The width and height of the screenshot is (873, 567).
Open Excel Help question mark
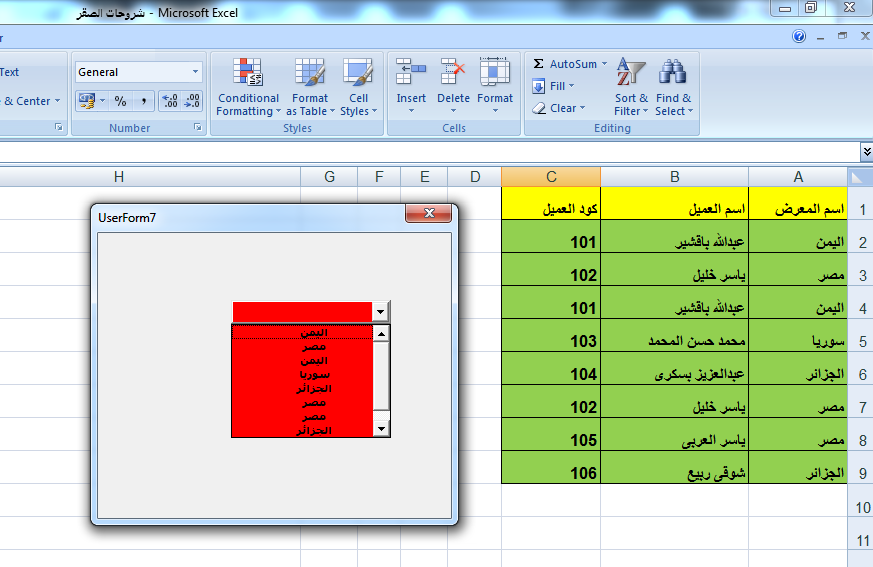[x=799, y=36]
